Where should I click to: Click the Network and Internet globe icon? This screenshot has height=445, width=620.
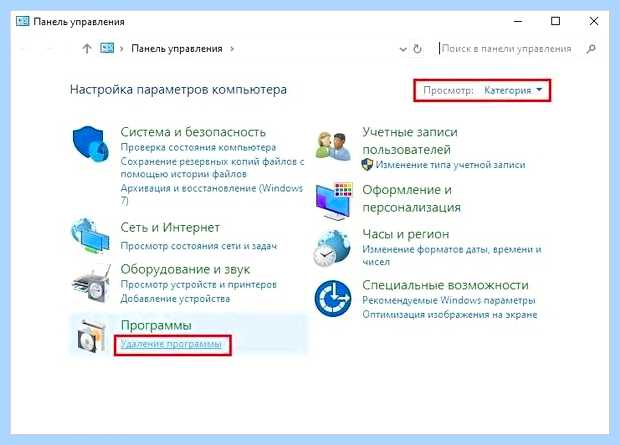[91, 236]
